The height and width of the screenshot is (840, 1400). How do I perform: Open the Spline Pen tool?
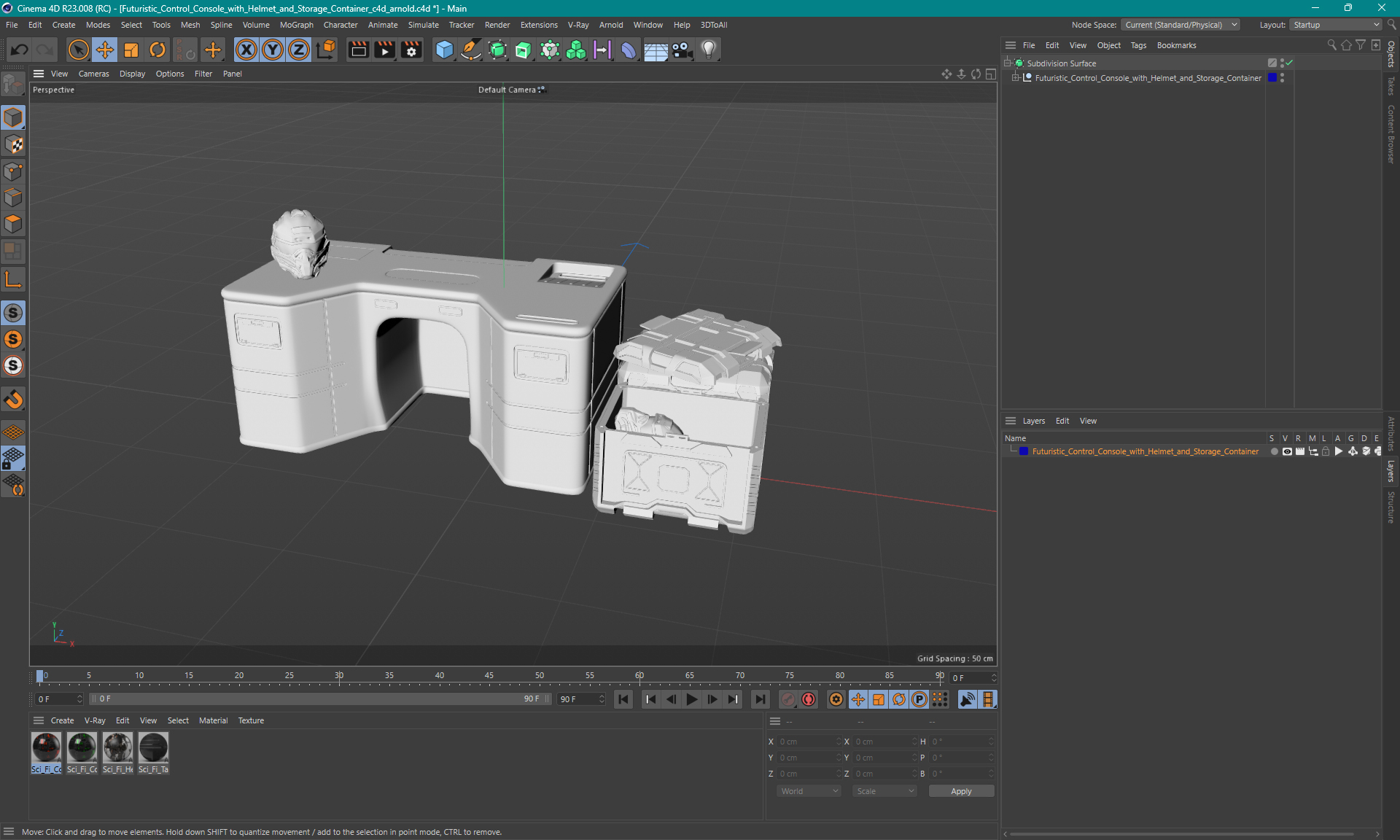pos(471,50)
